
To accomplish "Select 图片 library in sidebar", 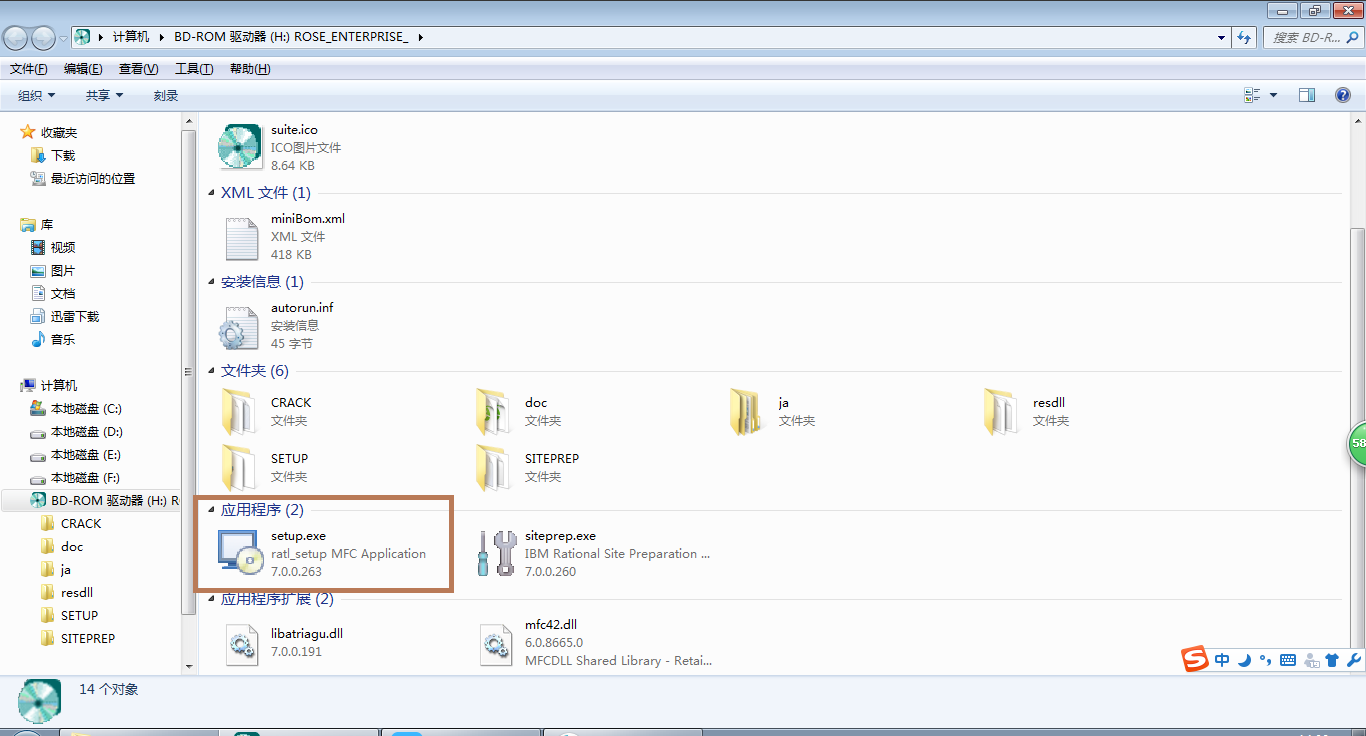I will tap(63, 270).
